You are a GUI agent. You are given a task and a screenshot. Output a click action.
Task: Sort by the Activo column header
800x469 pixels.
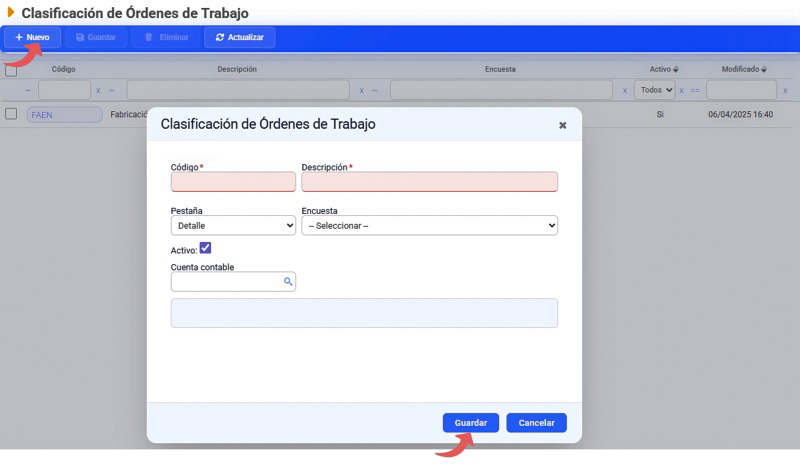pos(663,69)
